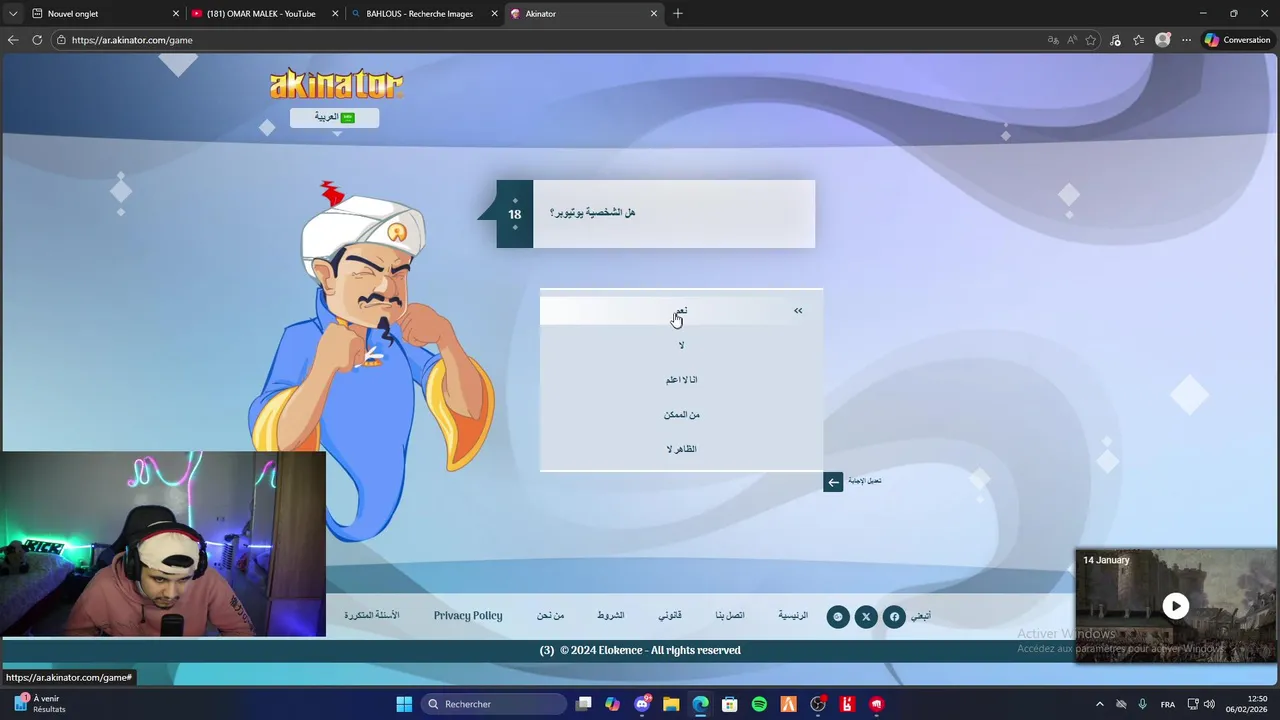Answer "نعم" (yes) to the question

coord(681,311)
